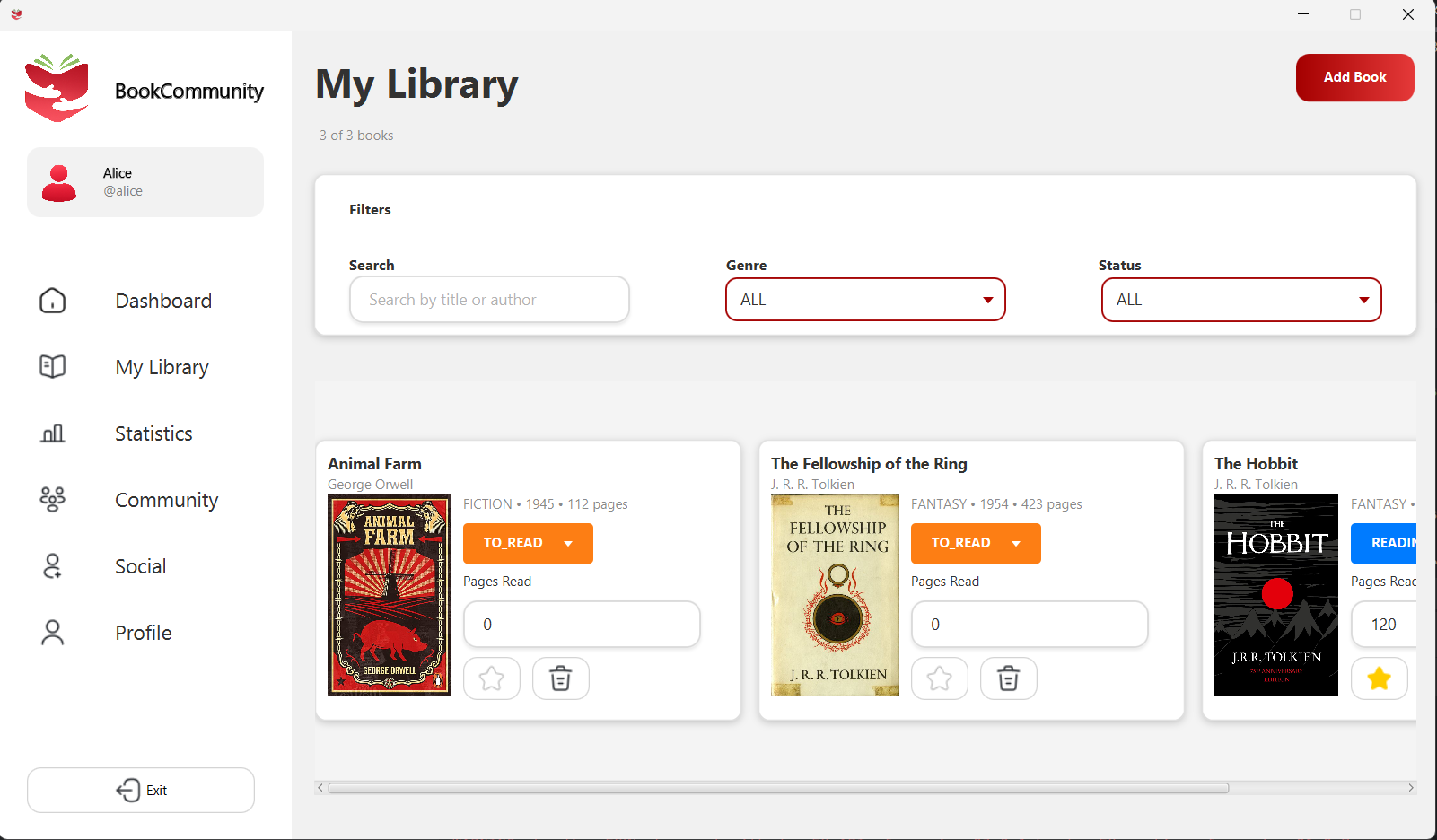Open the Genre filter dropdown
The image size is (1437, 840).
click(865, 300)
